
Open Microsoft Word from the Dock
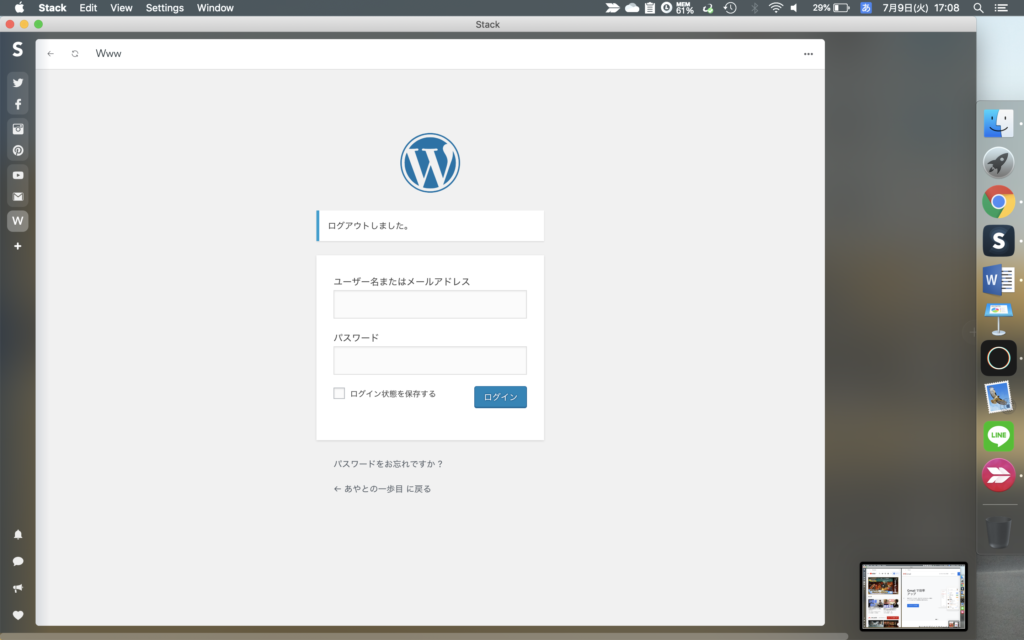(x=999, y=280)
